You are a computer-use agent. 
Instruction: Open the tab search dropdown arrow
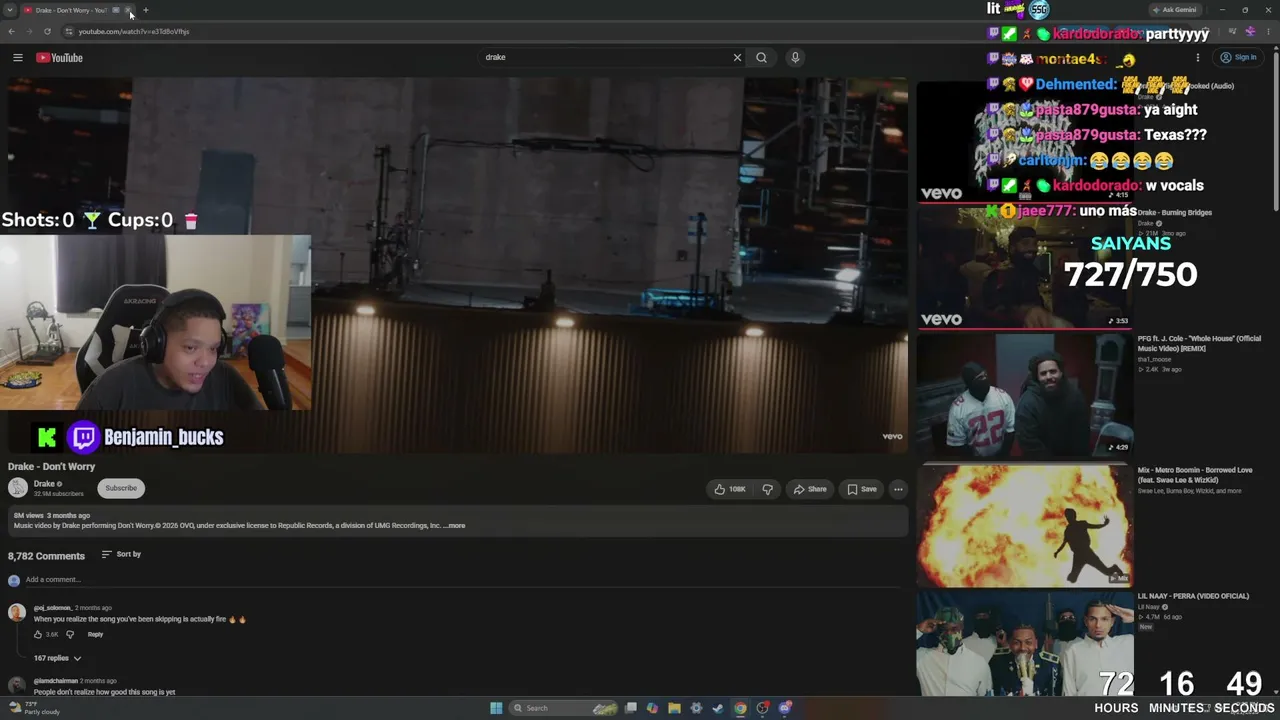coord(10,10)
